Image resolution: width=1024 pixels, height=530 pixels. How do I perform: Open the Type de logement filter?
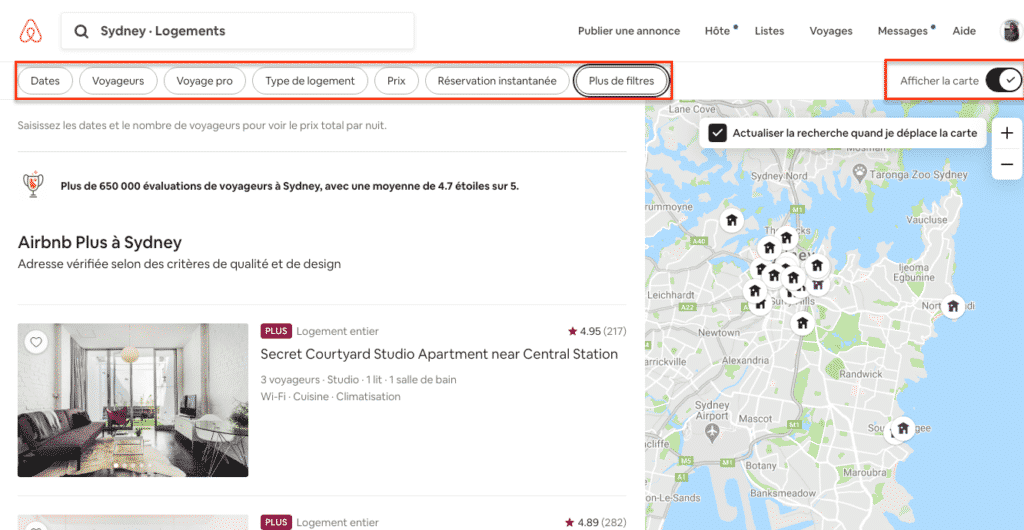coord(310,81)
